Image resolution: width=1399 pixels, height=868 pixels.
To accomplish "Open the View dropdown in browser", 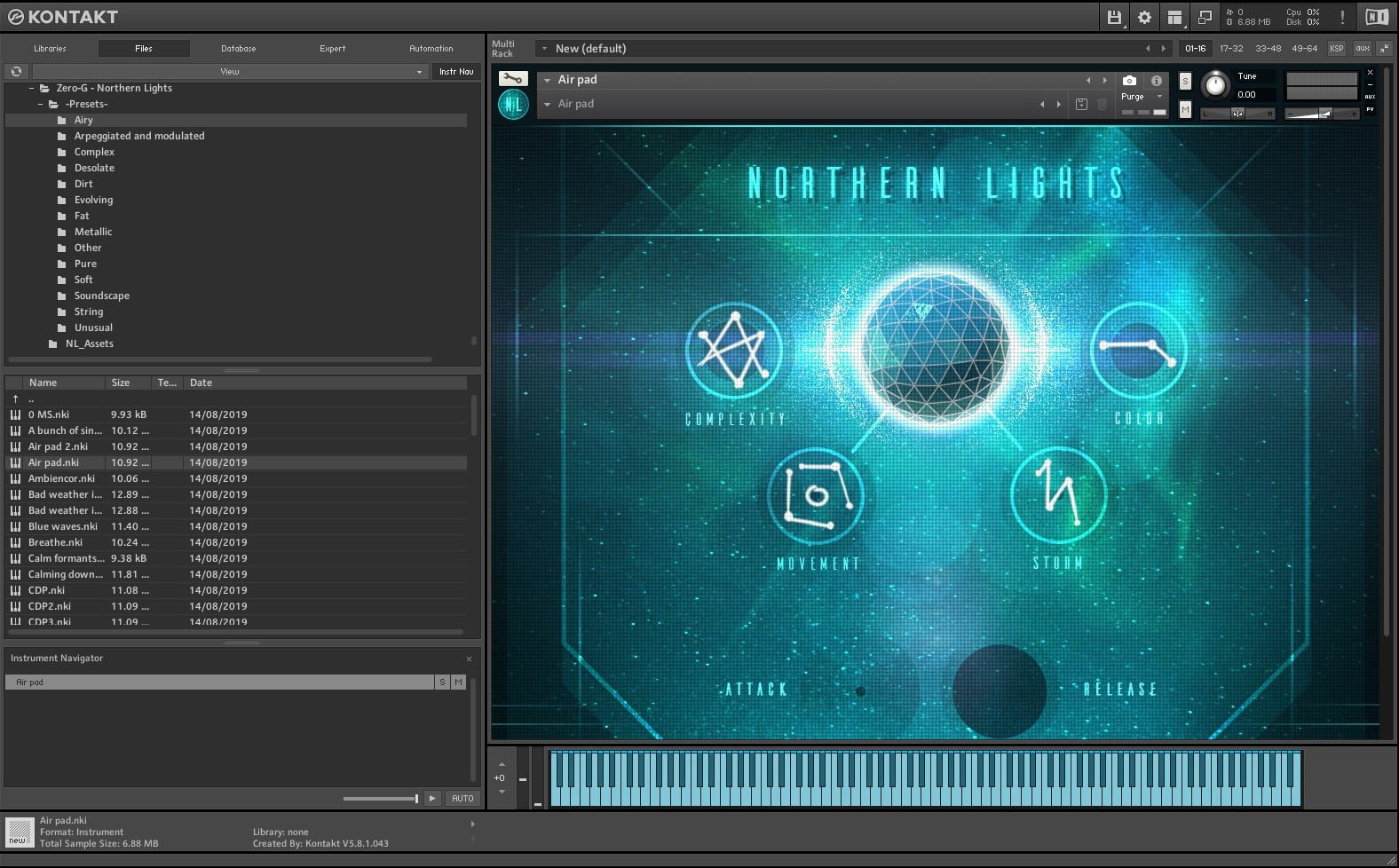I will click(230, 71).
